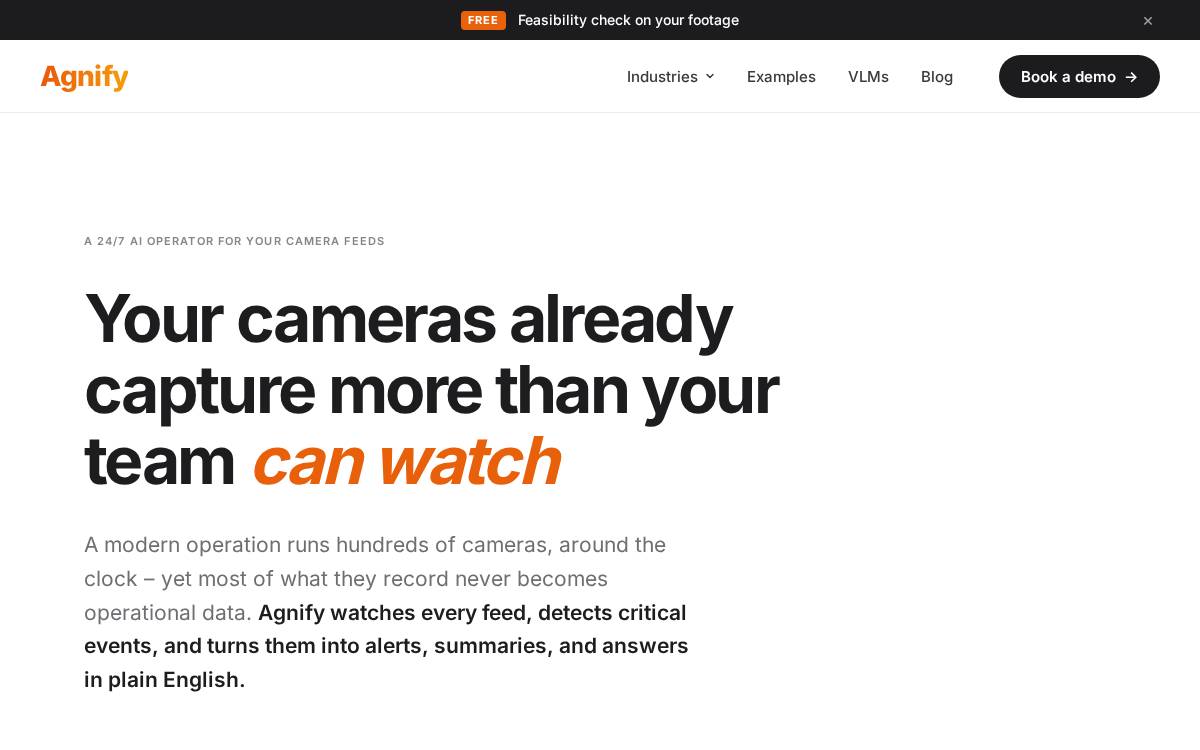The image size is (1200, 750).
Task: Expand the Industries dropdown menu
Action: coord(671,77)
